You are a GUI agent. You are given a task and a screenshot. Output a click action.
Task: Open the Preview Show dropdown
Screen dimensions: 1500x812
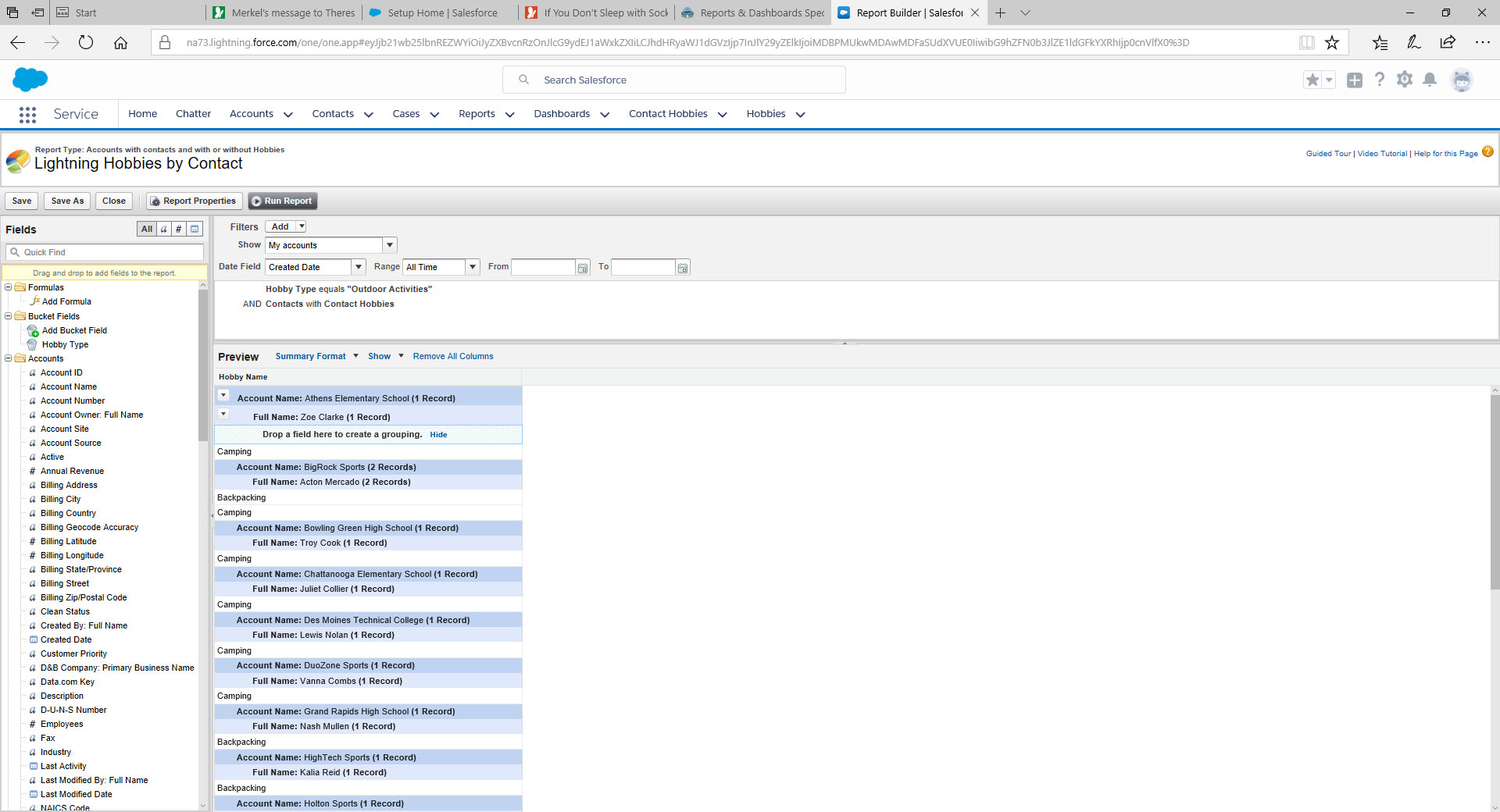coord(386,357)
